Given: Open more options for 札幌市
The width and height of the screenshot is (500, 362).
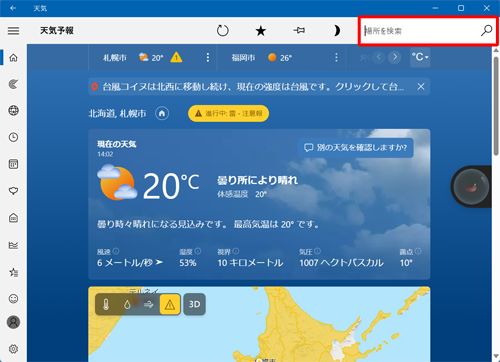Looking at the screenshot, I should tap(208, 58).
